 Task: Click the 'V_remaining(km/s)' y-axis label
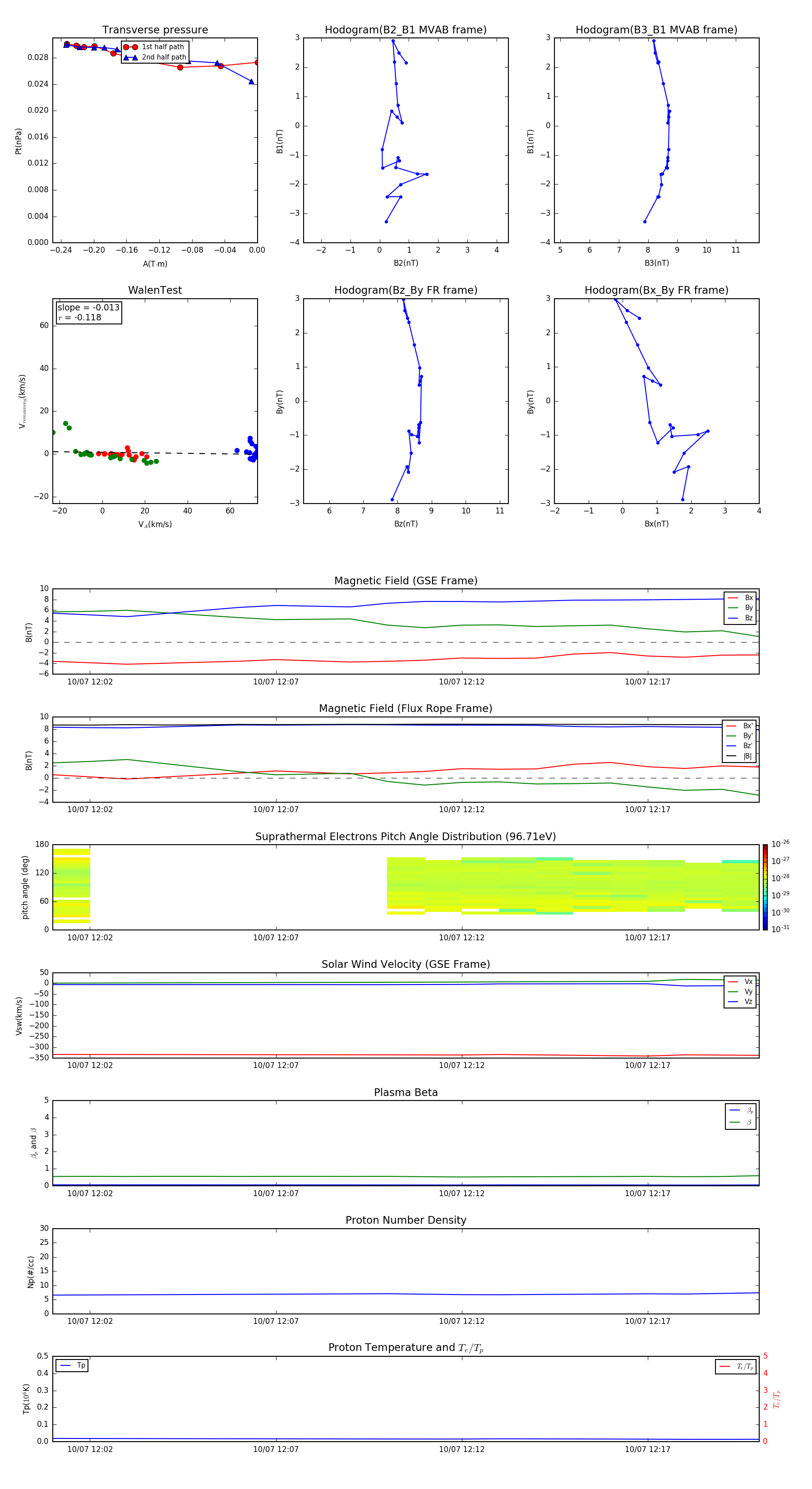(22, 401)
